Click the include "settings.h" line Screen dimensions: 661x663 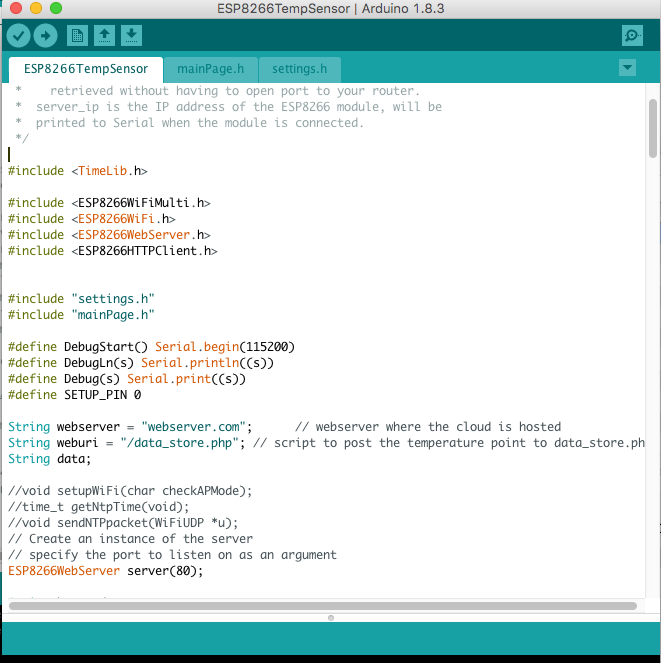tap(81, 299)
